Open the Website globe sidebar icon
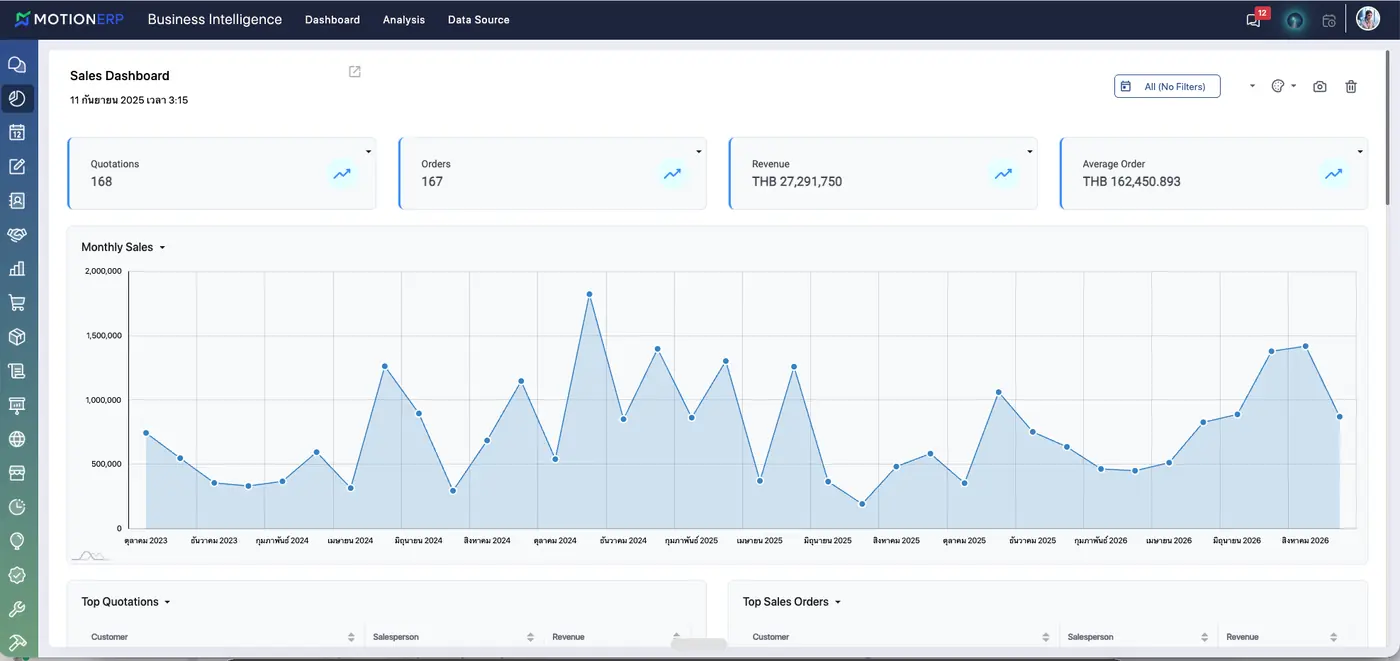 pyautogui.click(x=17, y=439)
